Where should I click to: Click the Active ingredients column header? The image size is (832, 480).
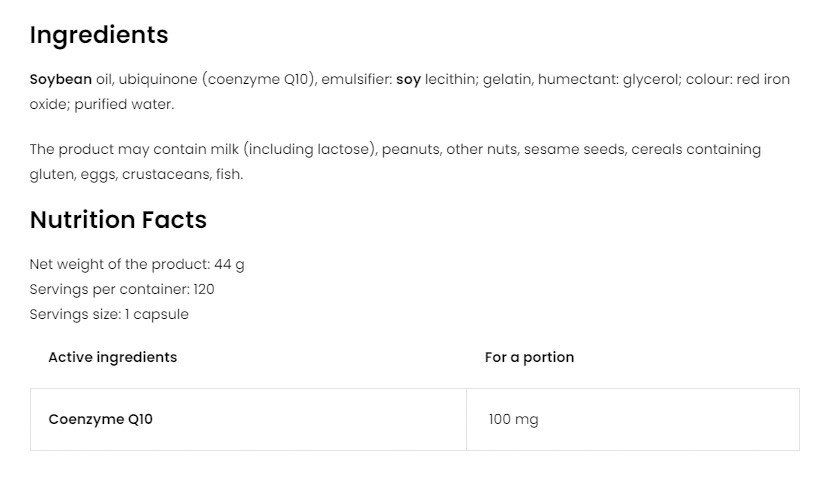click(112, 357)
